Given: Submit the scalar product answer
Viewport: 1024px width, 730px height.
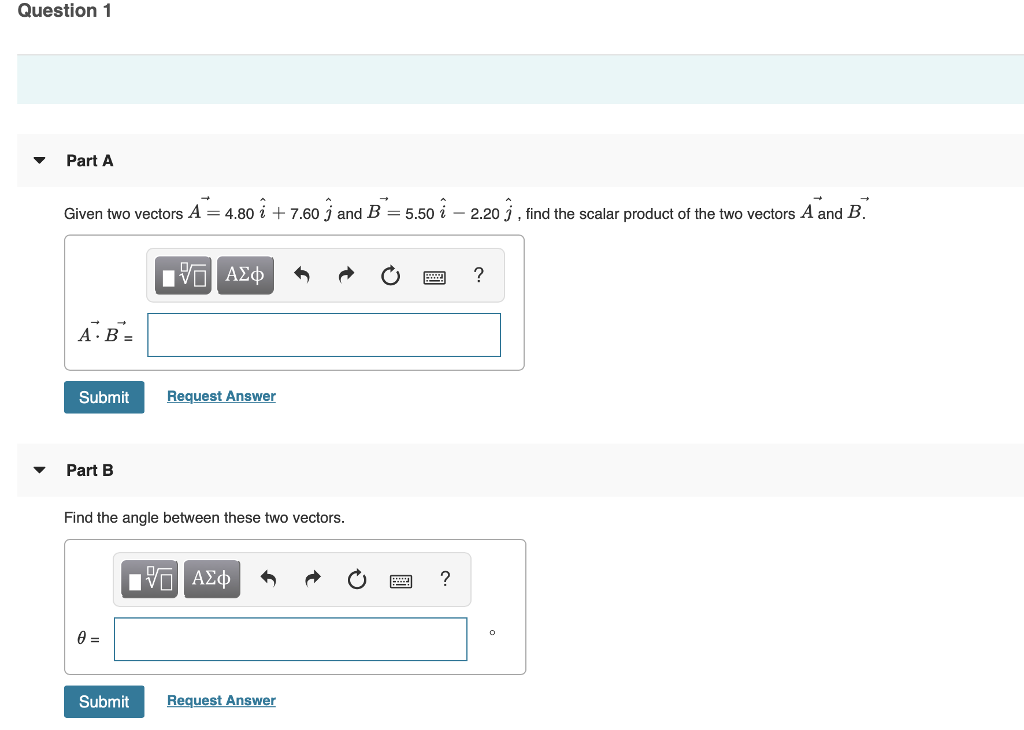Looking at the screenshot, I should 104,397.
